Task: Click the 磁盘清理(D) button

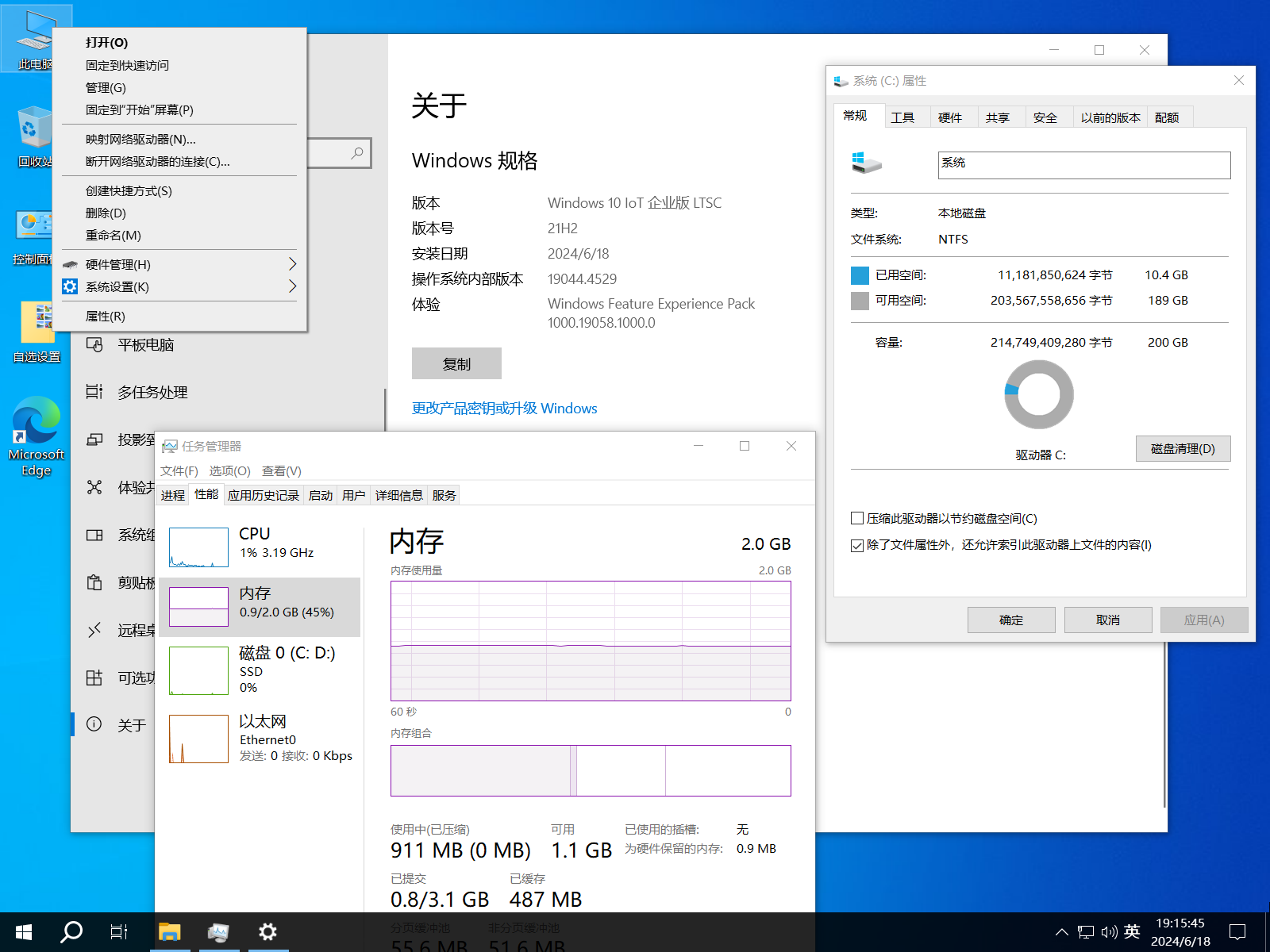Action: [x=1183, y=448]
